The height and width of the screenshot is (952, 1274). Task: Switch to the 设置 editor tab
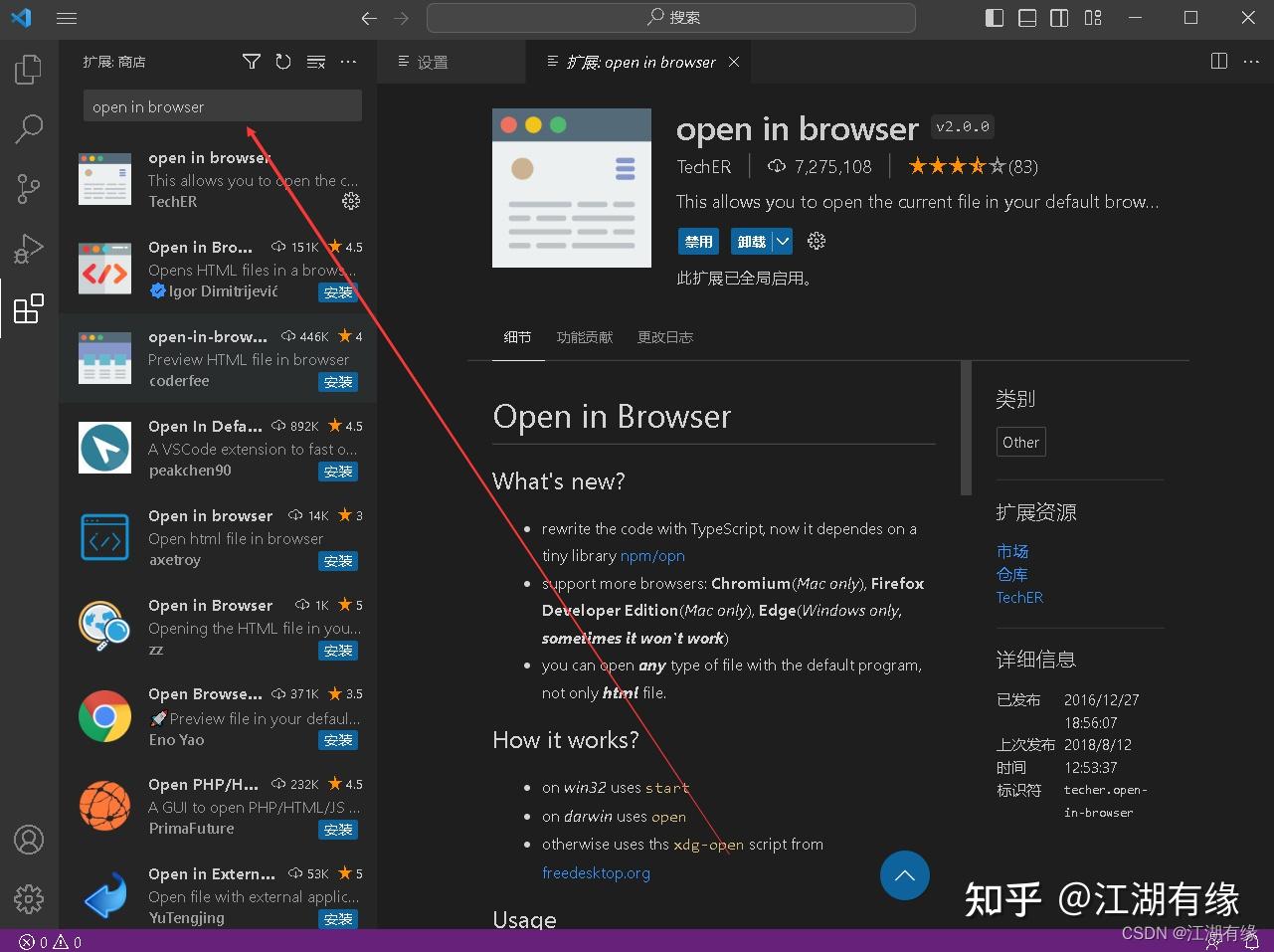point(433,61)
